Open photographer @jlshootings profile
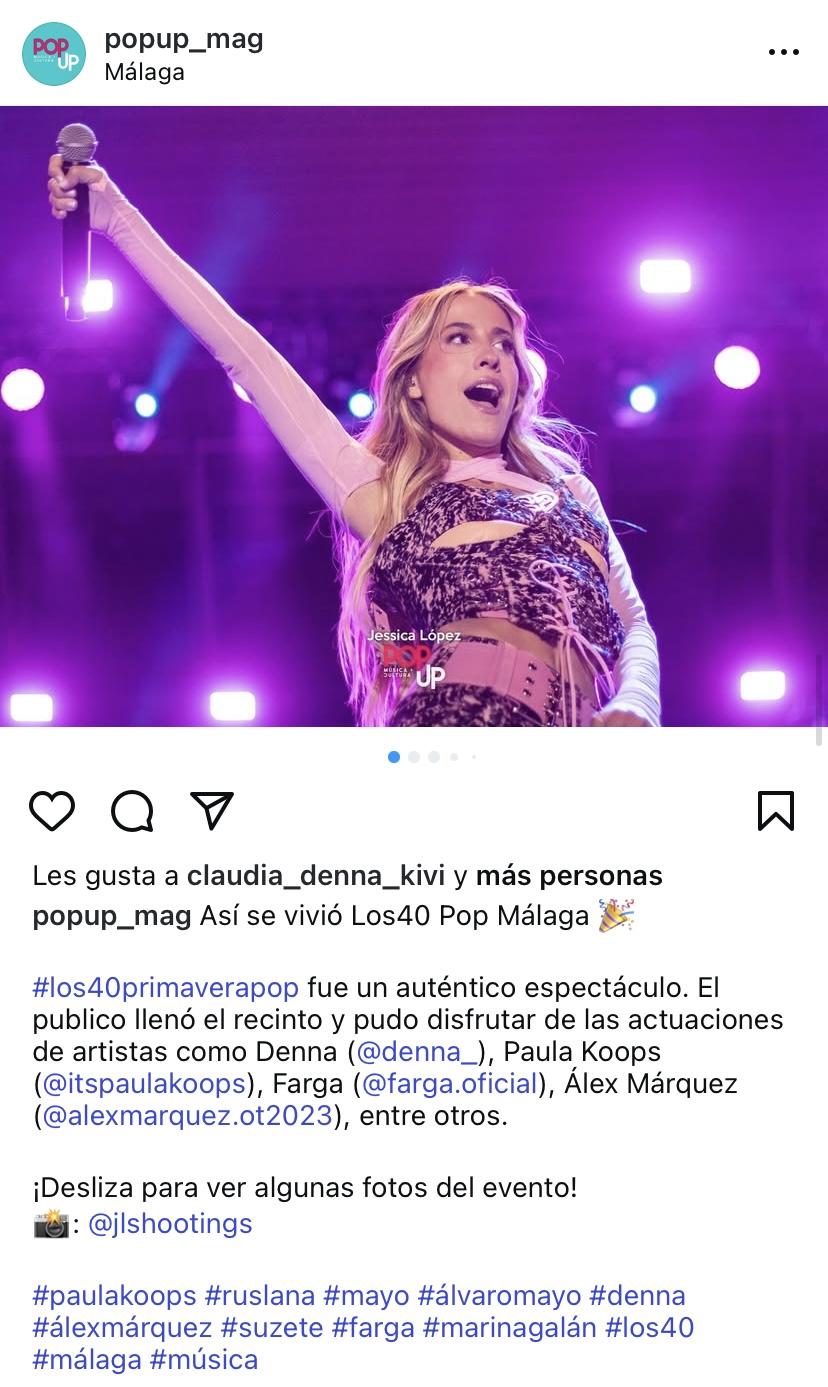Viewport: 828px width, 1387px height. pyautogui.click(x=170, y=1224)
